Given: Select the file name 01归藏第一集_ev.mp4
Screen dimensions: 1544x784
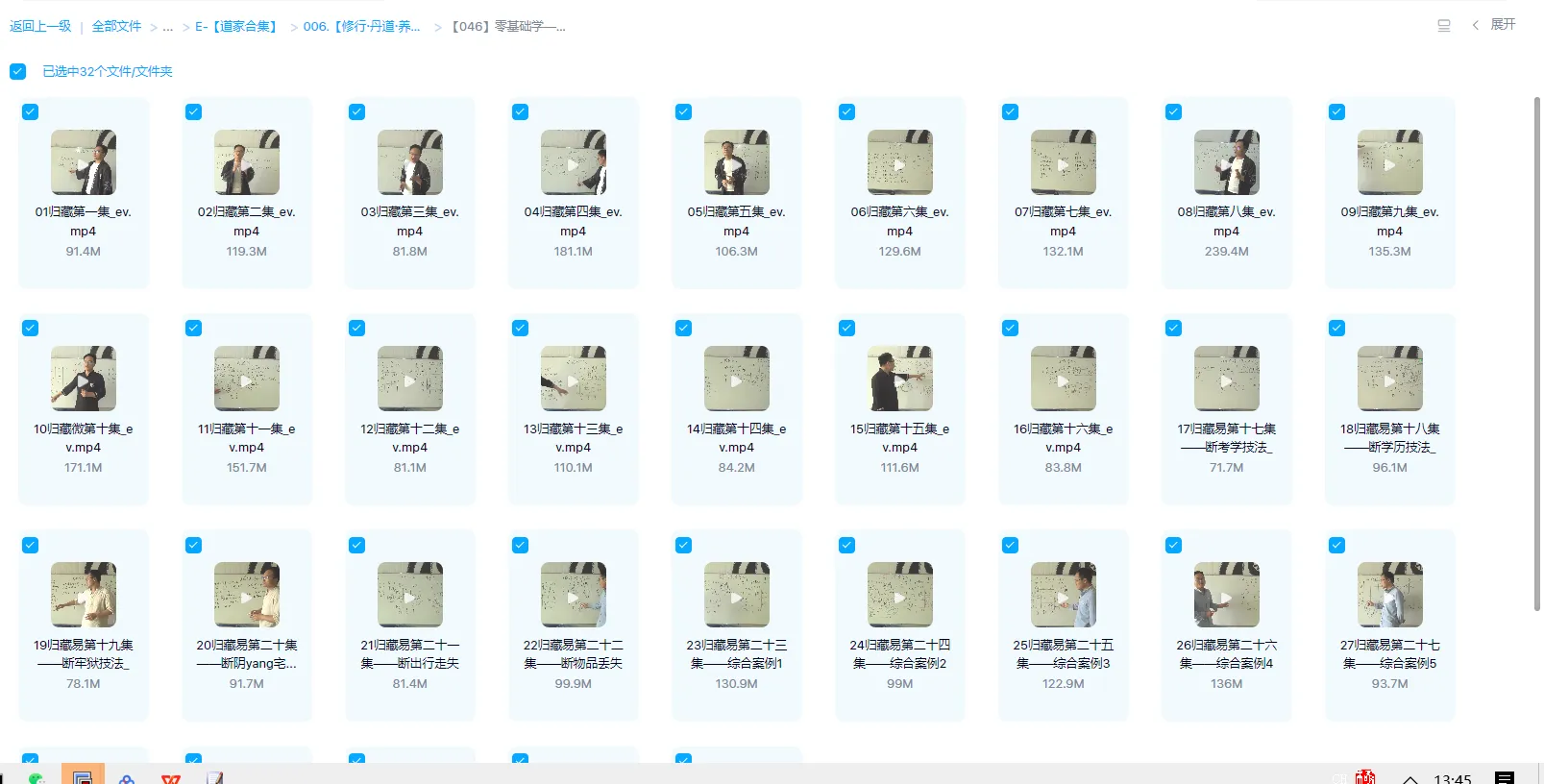Looking at the screenshot, I should point(84,222).
